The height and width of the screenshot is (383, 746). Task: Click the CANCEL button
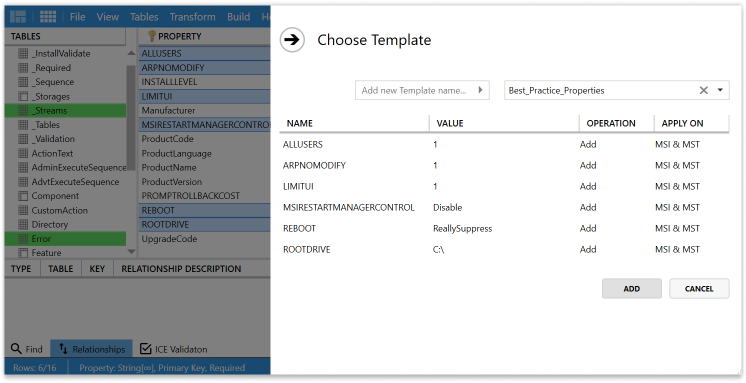[699, 288]
